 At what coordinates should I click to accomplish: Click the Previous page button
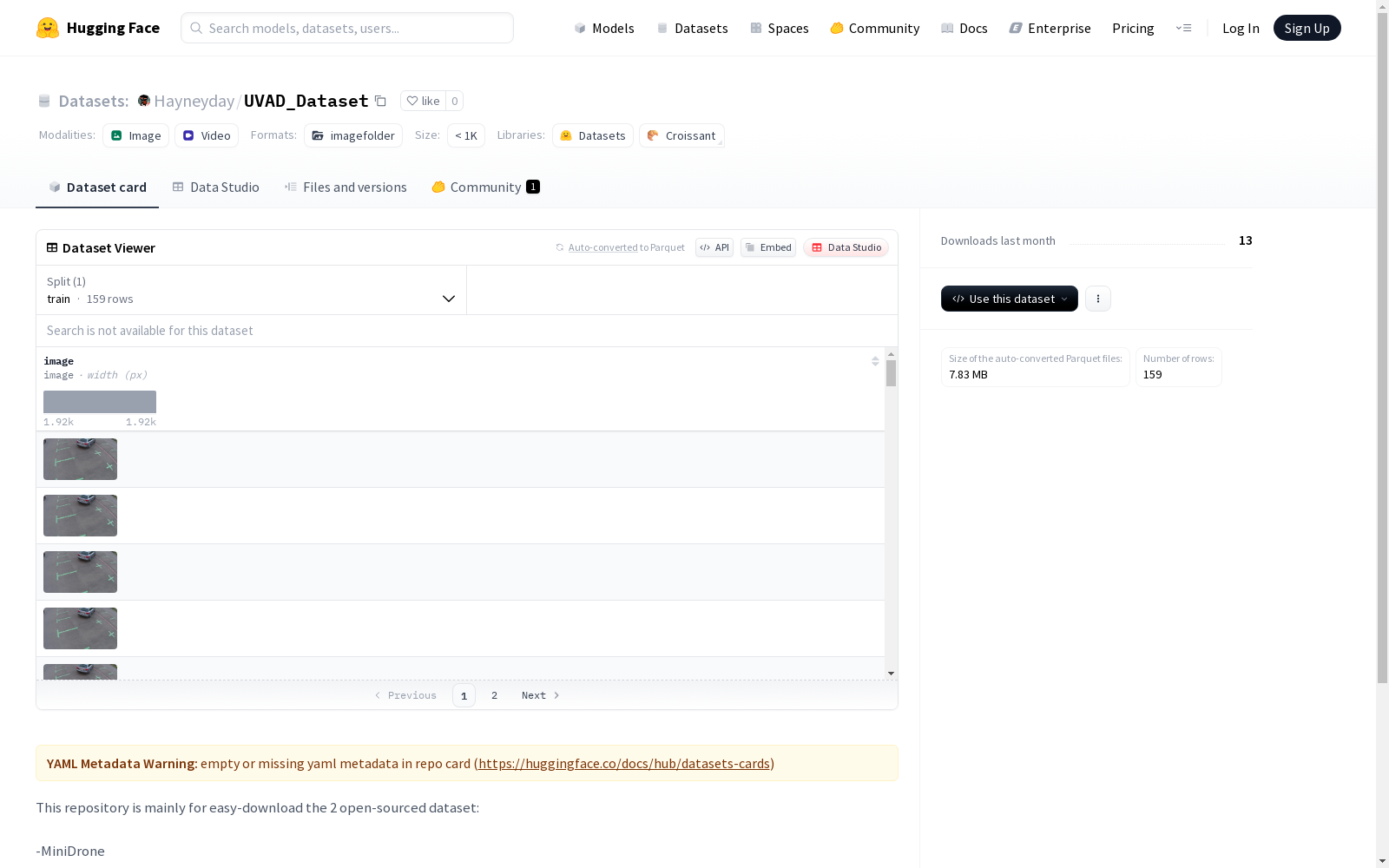tap(405, 695)
